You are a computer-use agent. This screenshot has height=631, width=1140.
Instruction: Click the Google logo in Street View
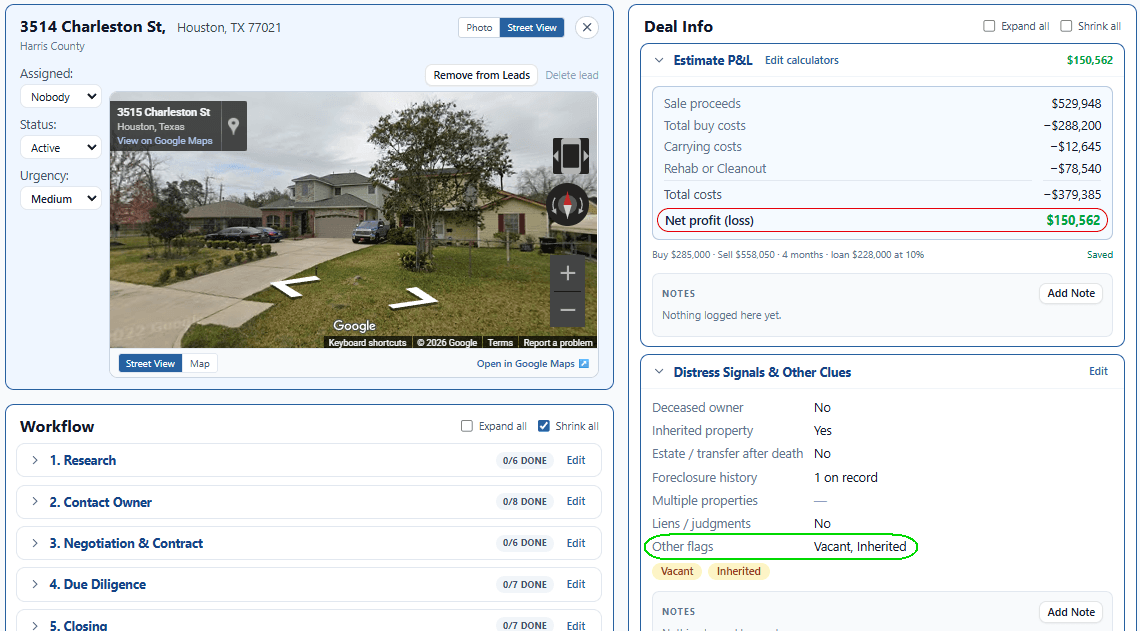coord(354,326)
